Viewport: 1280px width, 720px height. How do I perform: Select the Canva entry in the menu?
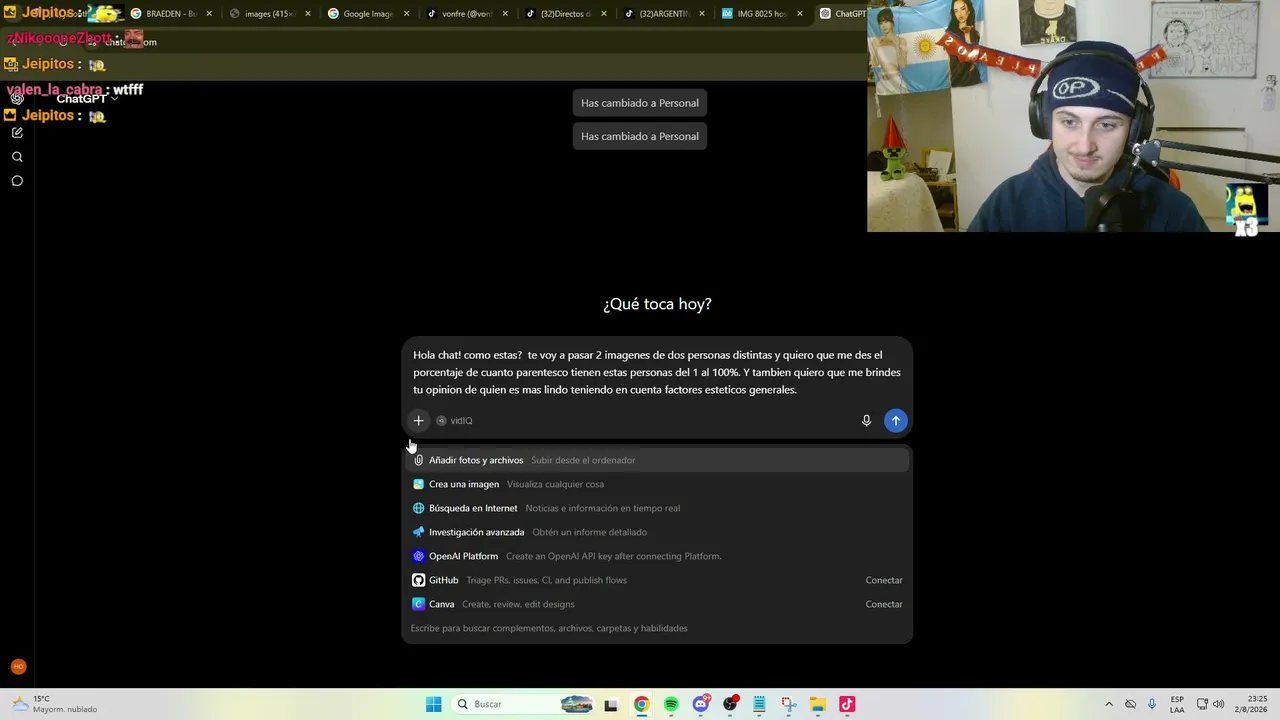pyautogui.click(x=657, y=604)
